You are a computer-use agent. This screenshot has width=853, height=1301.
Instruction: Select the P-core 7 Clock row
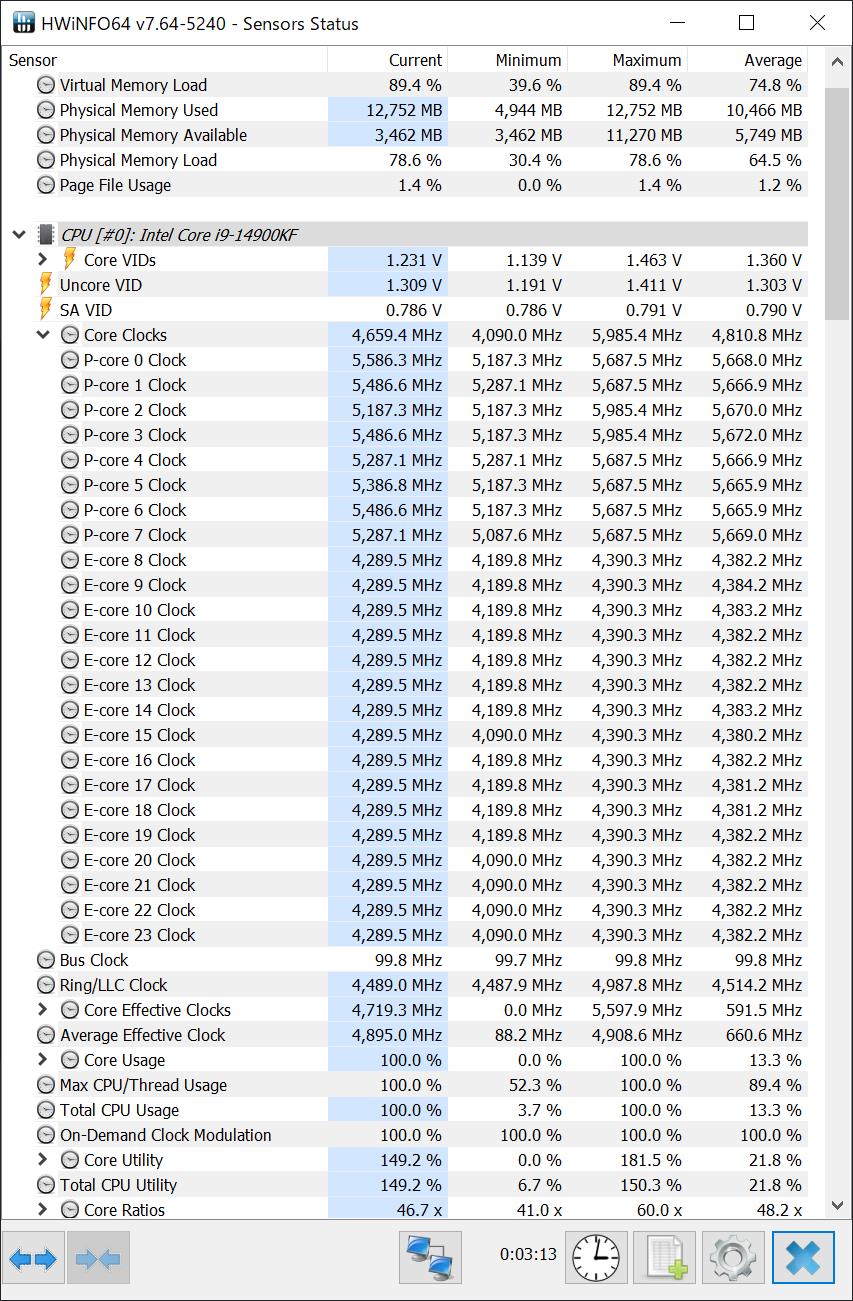[405, 535]
